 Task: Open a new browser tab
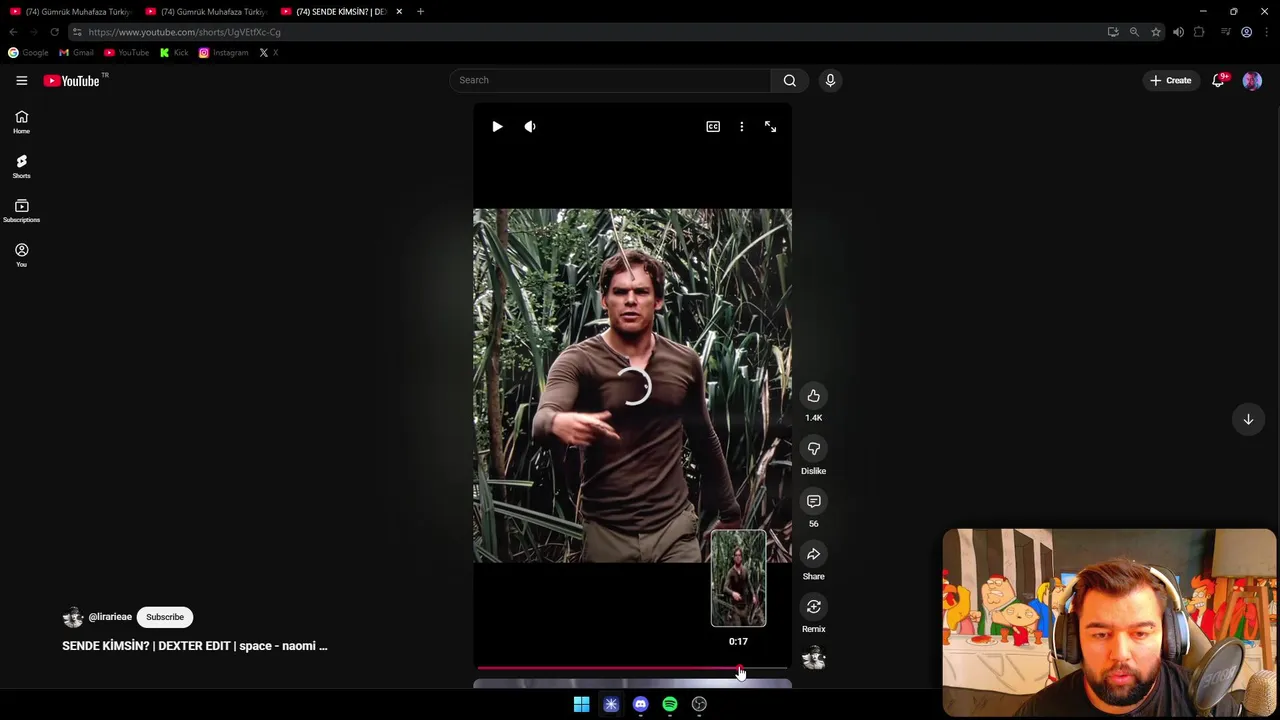click(x=420, y=11)
